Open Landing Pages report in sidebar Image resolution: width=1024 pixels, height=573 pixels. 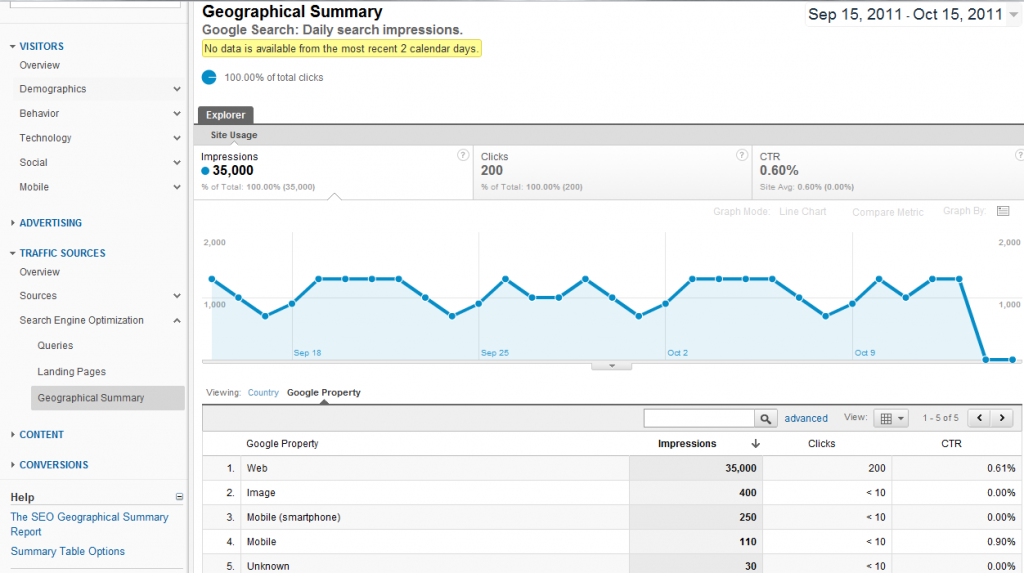coord(71,372)
